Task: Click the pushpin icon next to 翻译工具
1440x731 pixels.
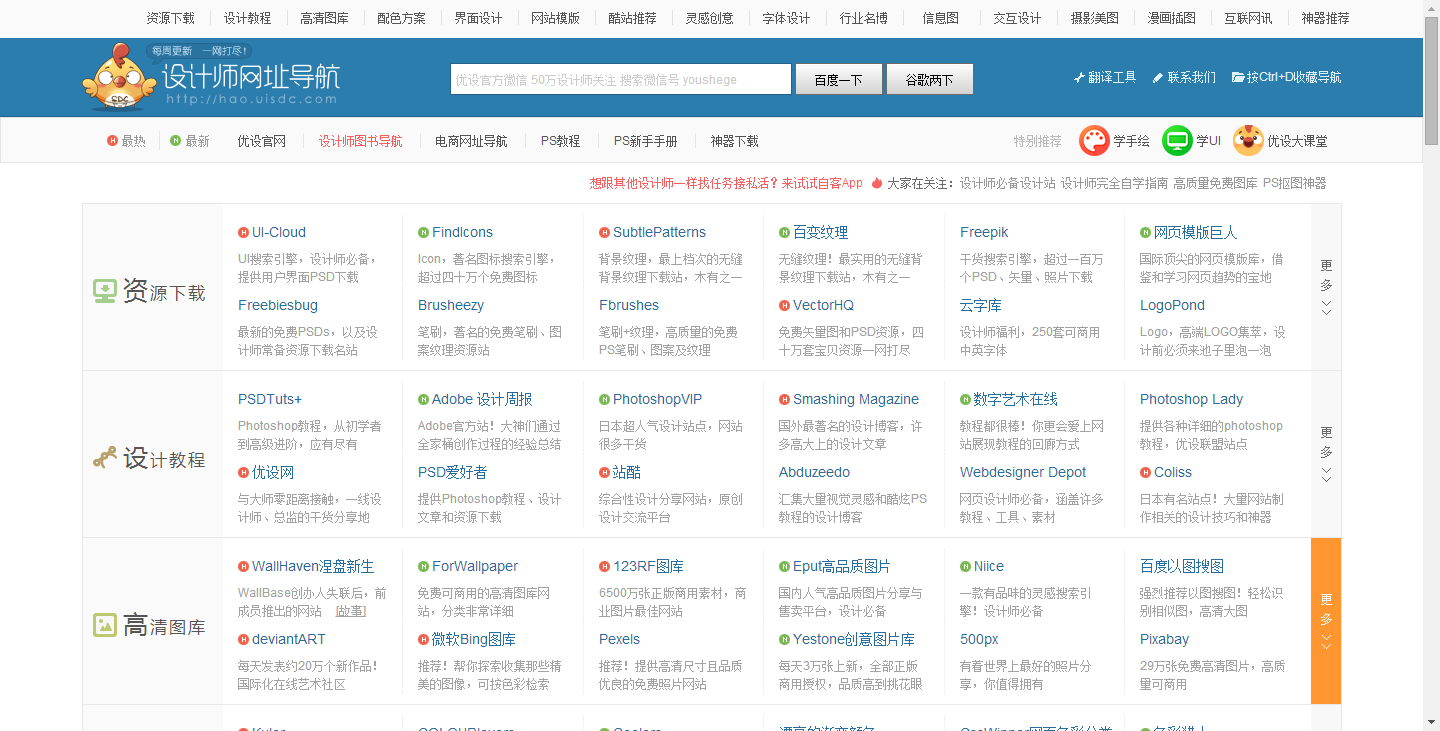Action: point(1078,76)
